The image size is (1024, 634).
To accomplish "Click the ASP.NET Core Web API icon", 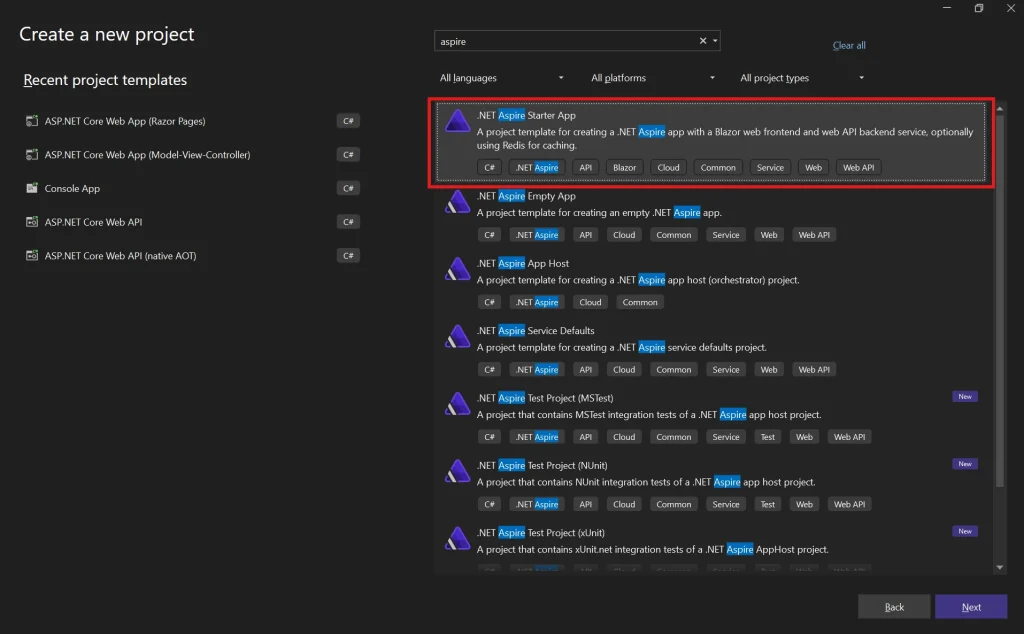I will (x=31, y=222).
